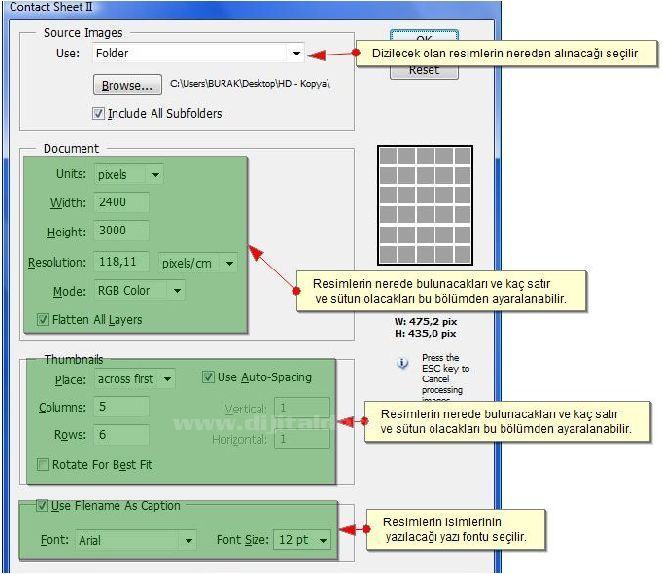Click the Height field showing 3000
The width and height of the screenshot is (662, 574).
(x=122, y=230)
